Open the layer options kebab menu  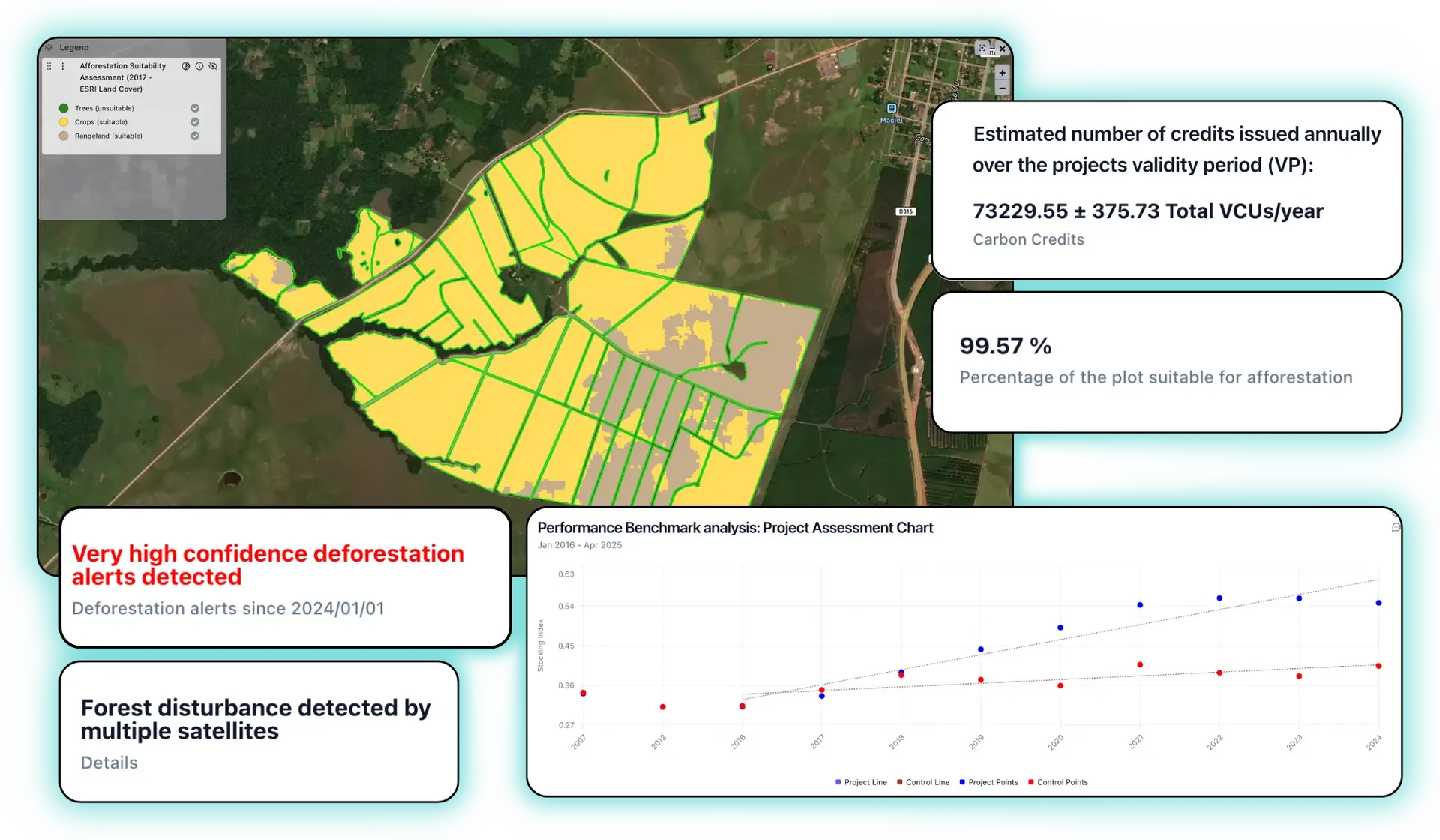pyautogui.click(x=63, y=67)
